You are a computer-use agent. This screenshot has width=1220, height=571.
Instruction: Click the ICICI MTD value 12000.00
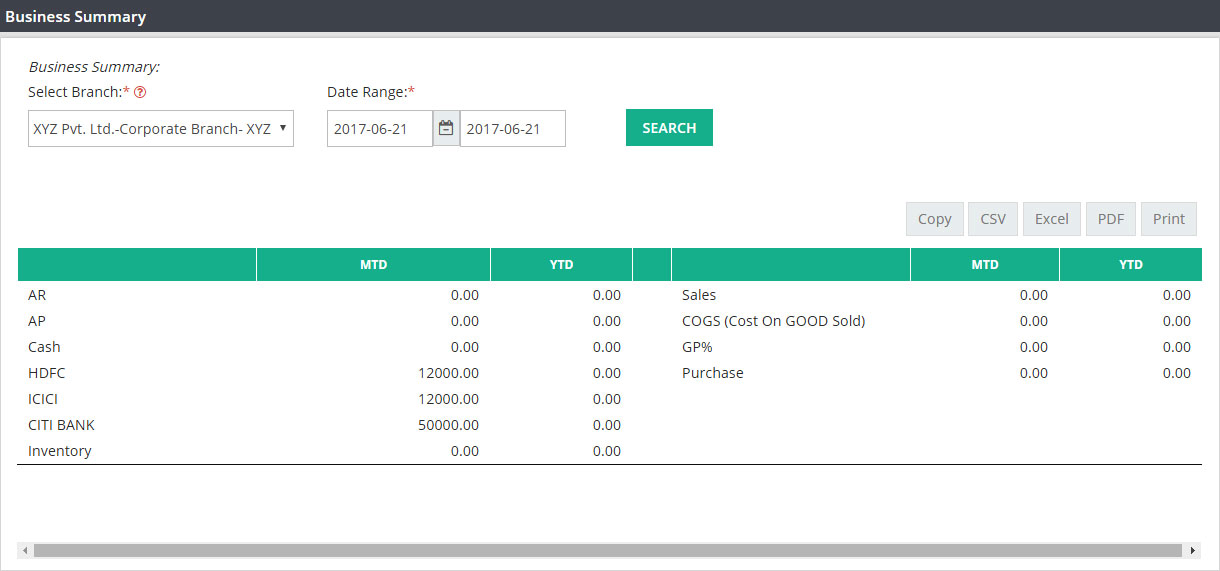click(448, 399)
